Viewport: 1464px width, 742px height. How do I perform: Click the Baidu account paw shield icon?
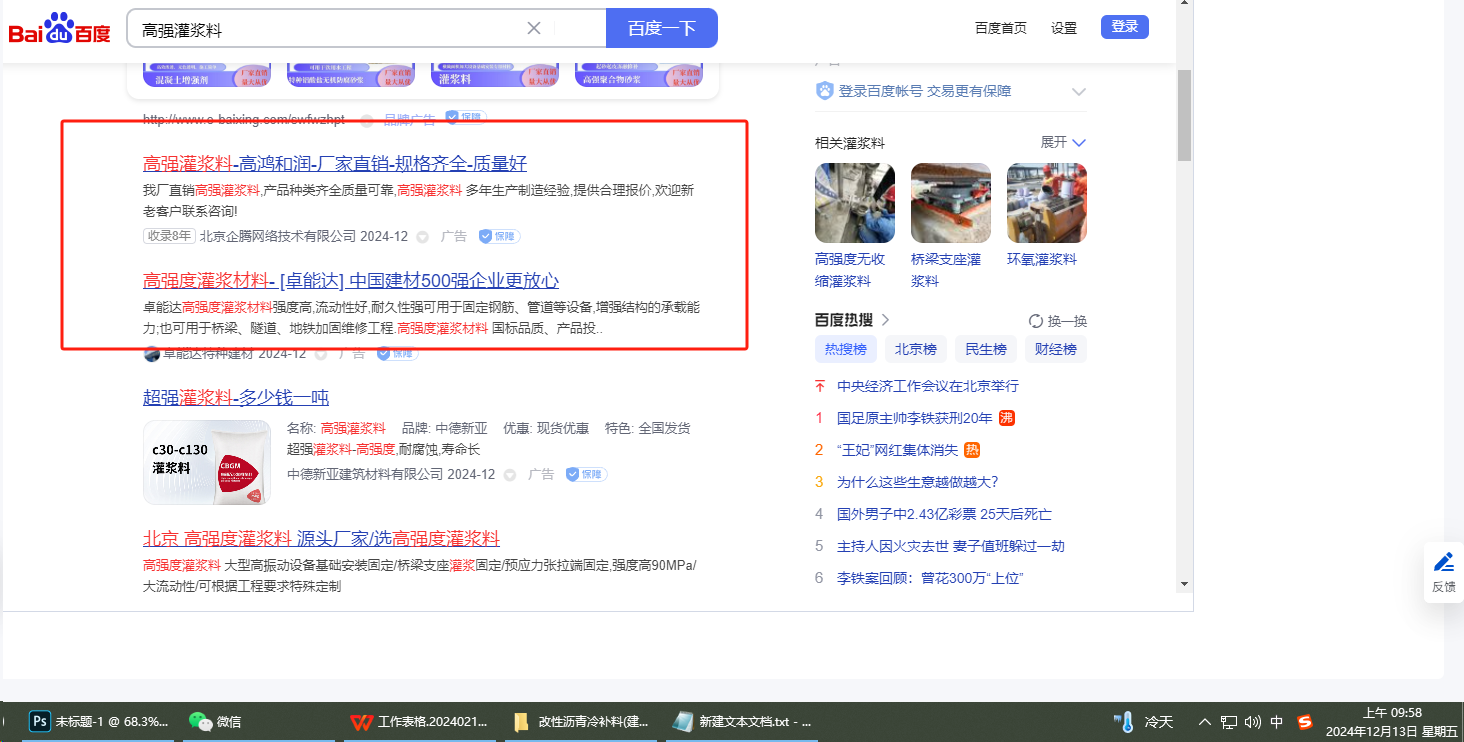825,91
